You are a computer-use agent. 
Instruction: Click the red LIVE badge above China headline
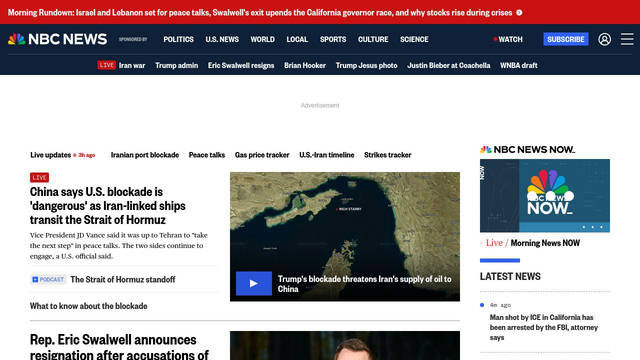(39, 178)
